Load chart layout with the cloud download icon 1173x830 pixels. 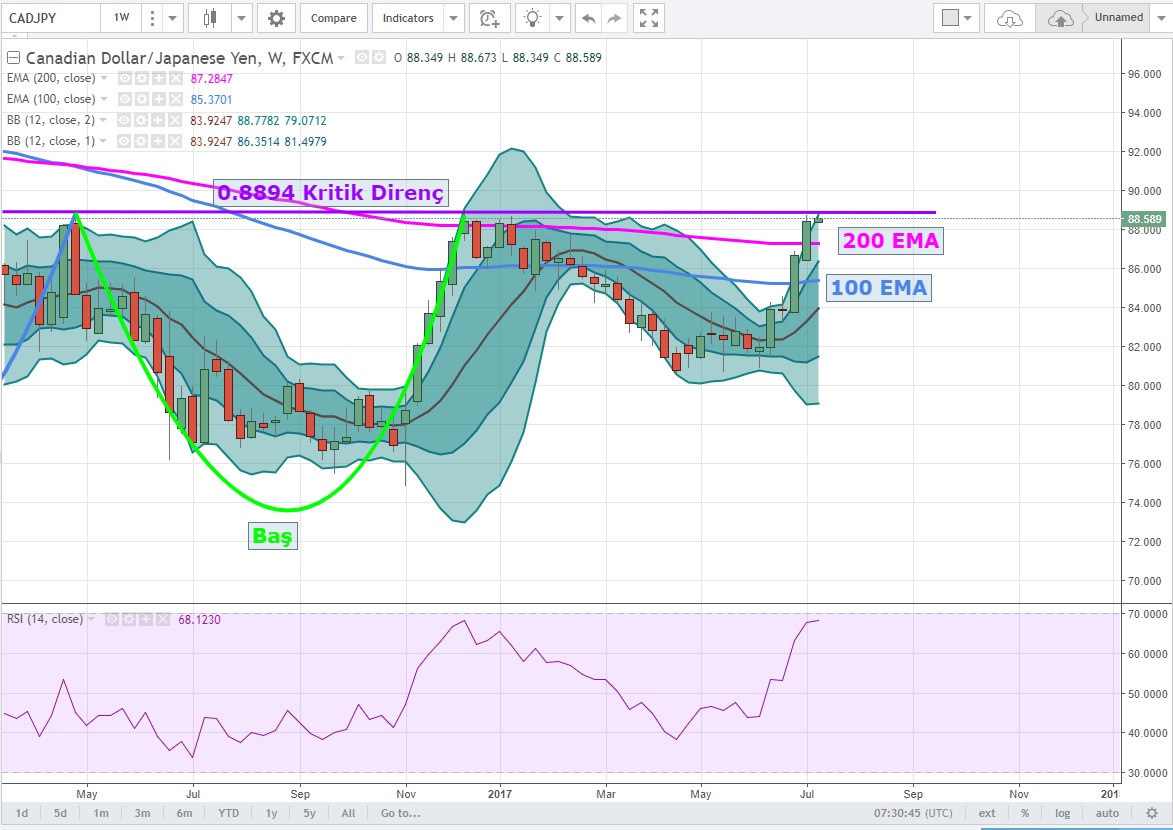[x=1010, y=18]
